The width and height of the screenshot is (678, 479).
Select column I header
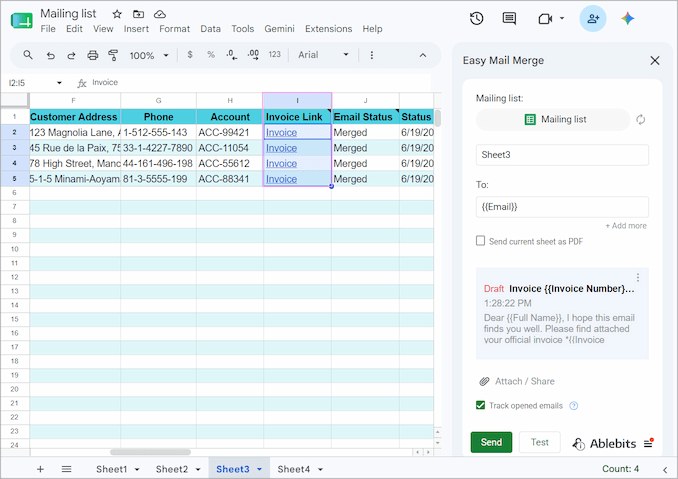pyautogui.click(x=297, y=100)
